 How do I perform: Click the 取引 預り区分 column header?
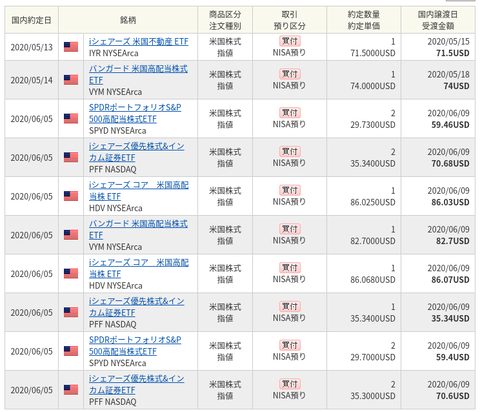coord(289,20)
